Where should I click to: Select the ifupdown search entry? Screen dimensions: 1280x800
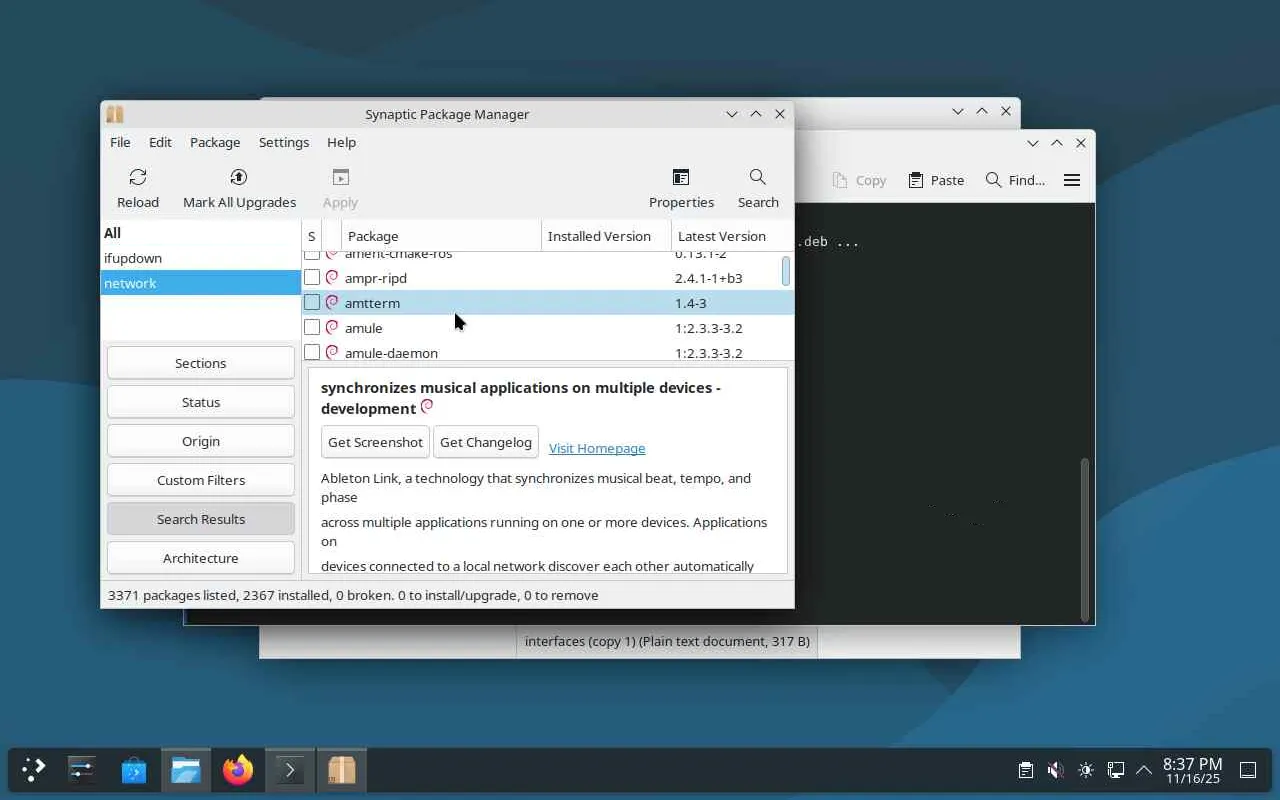(201, 258)
